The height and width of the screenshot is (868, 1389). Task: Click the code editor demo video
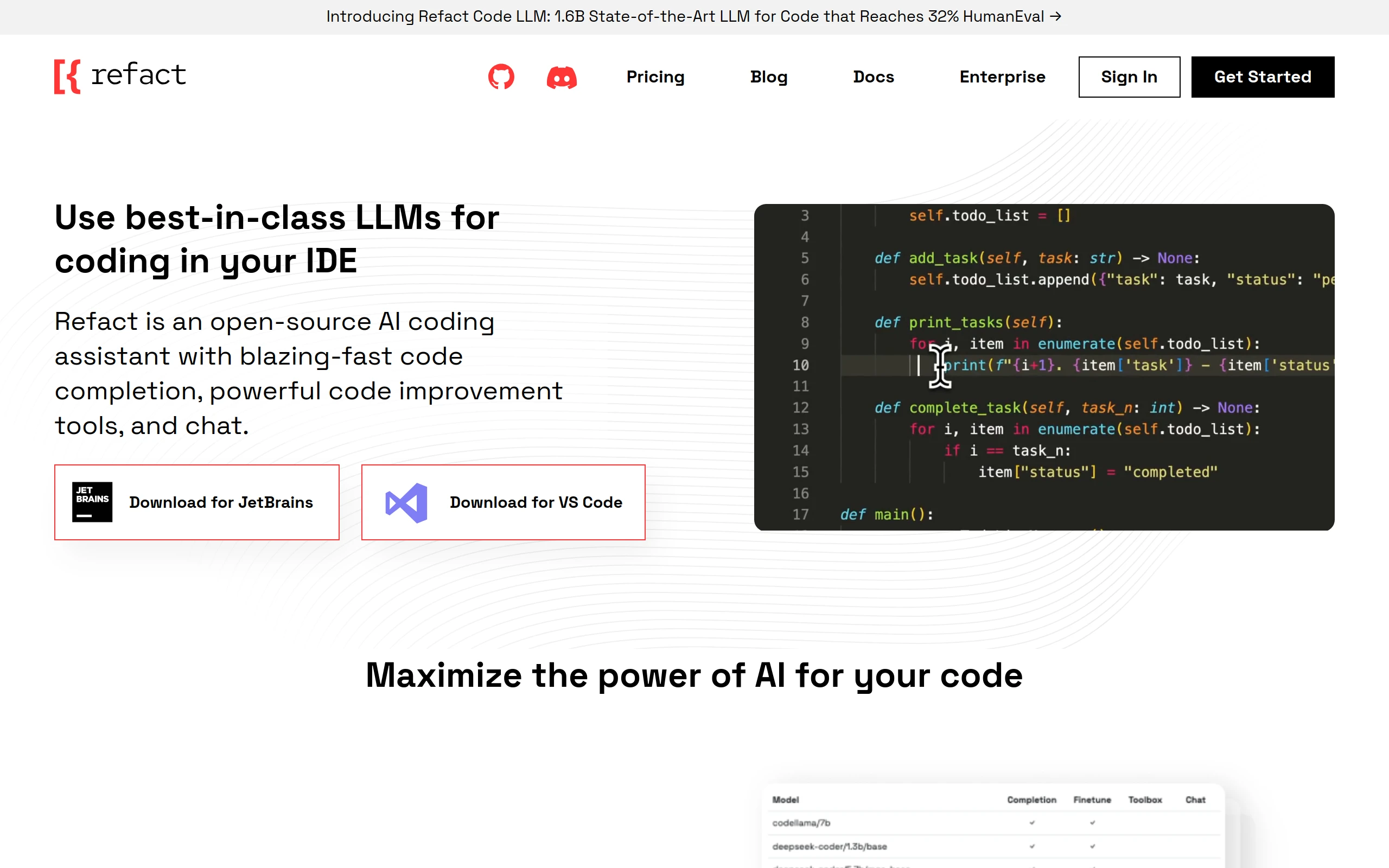tap(1043, 367)
